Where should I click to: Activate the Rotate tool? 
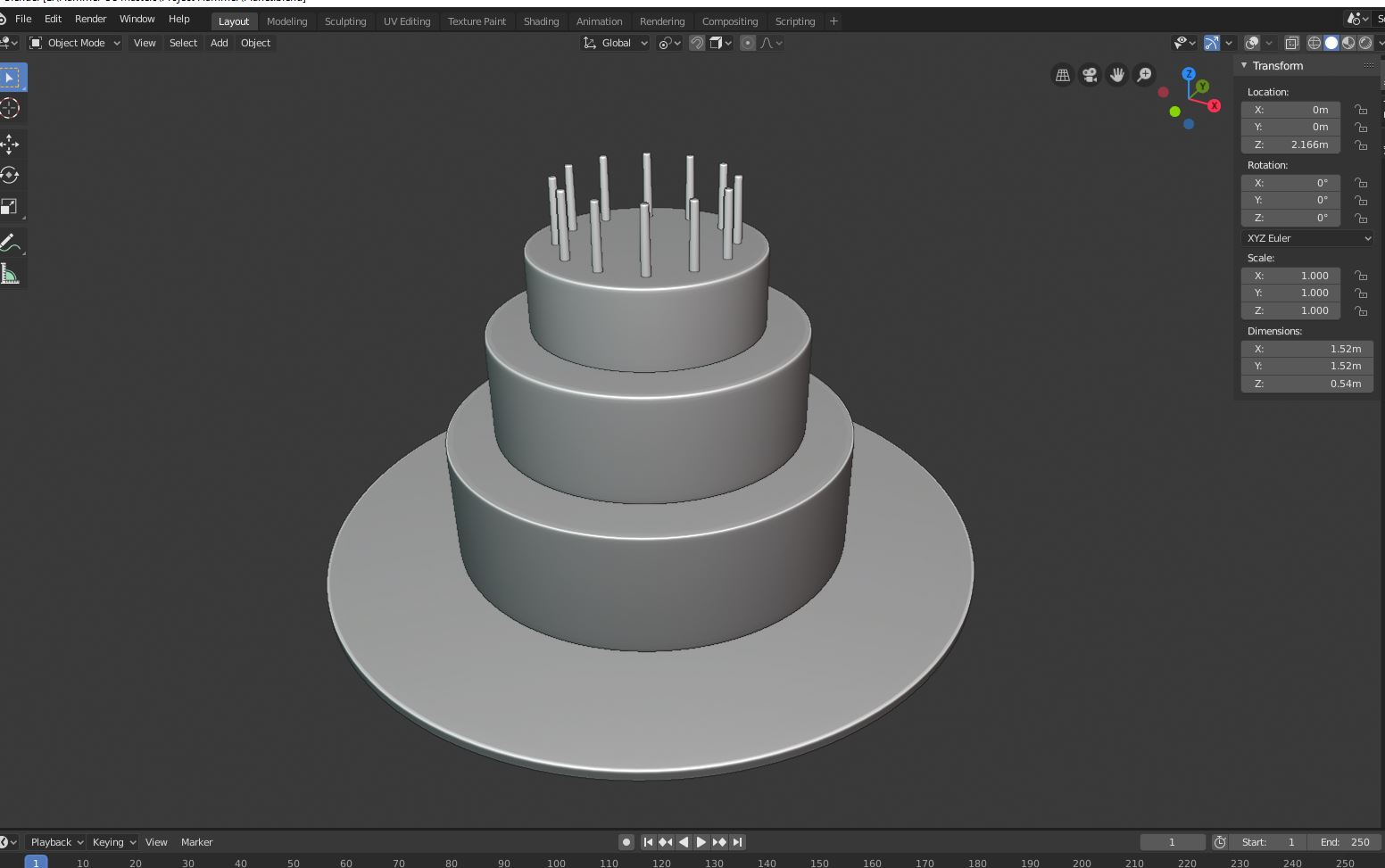point(12,176)
